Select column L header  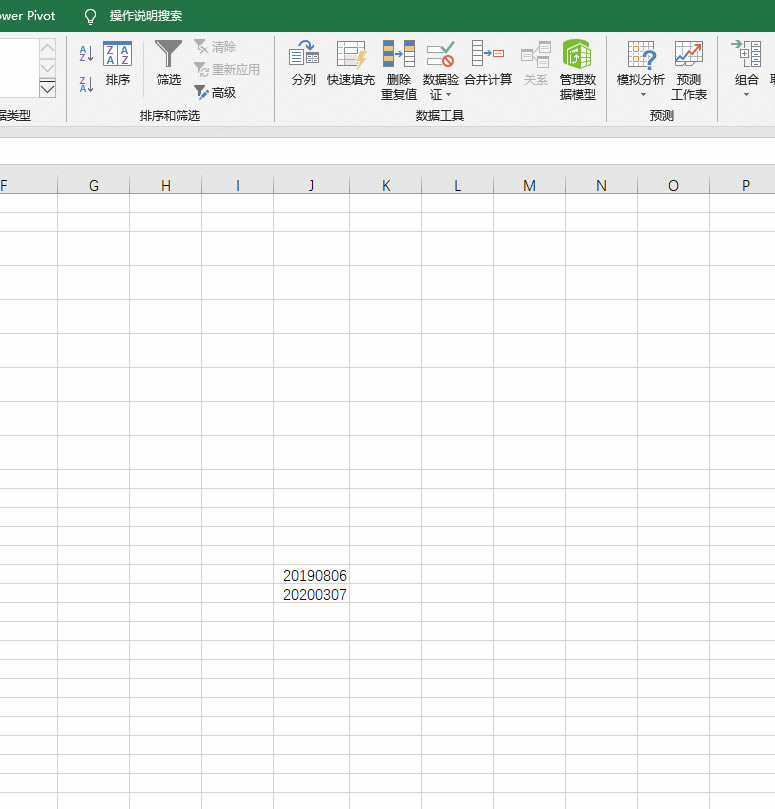(457, 185)
